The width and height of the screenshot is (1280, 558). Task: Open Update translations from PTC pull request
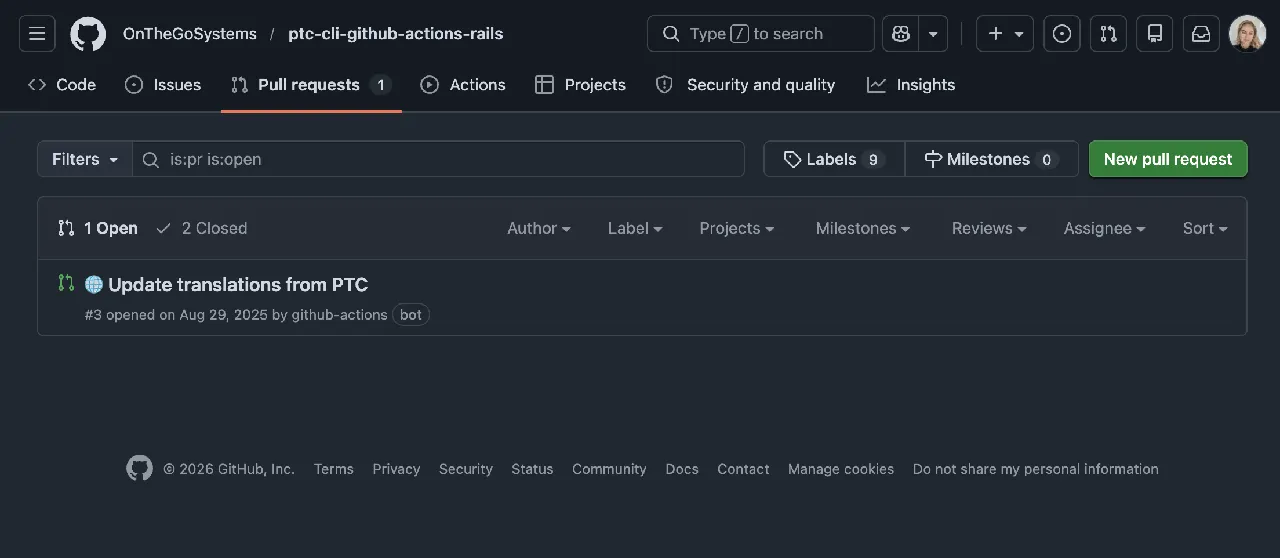point(238,285)
